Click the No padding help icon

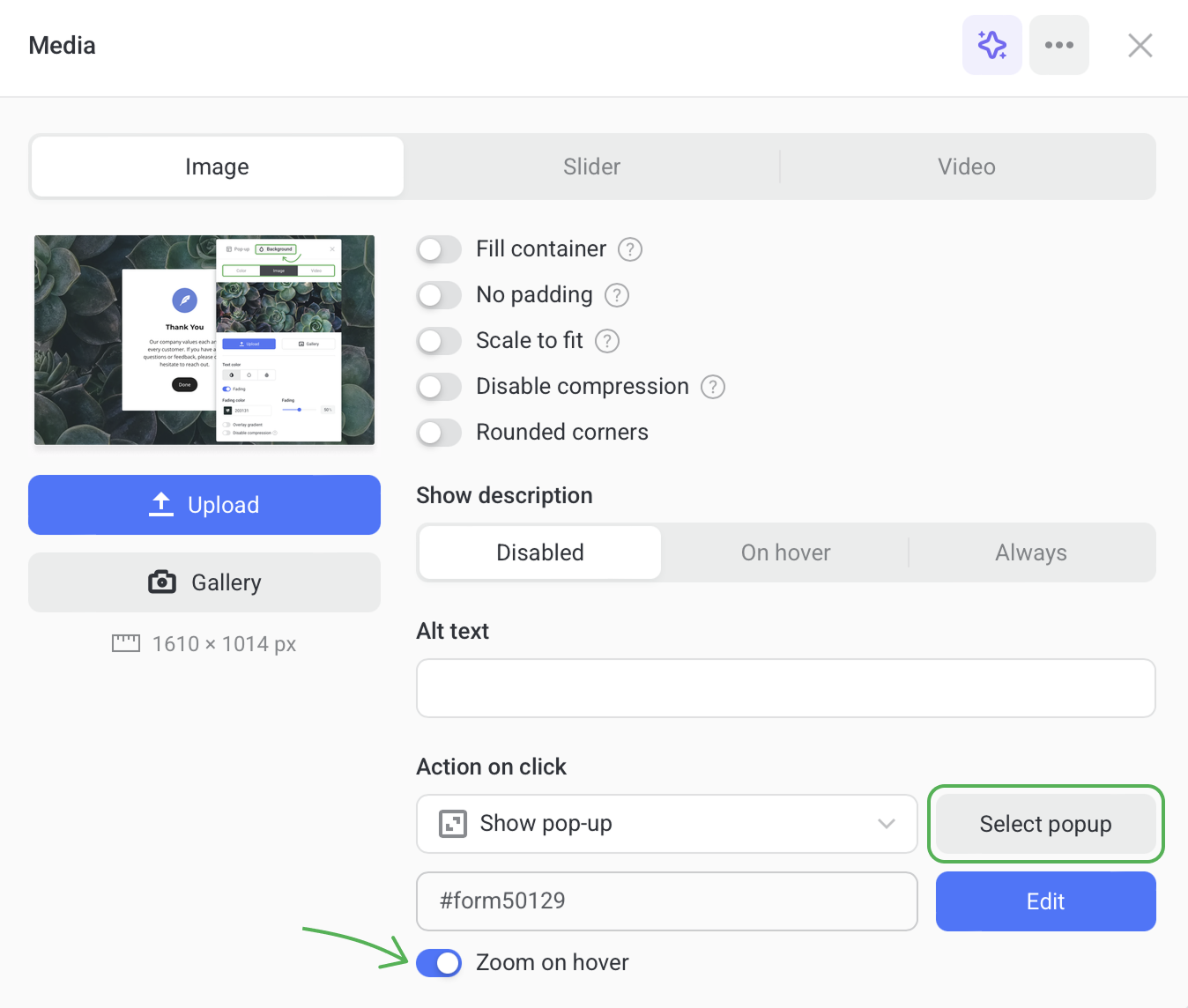pos(616,295)
